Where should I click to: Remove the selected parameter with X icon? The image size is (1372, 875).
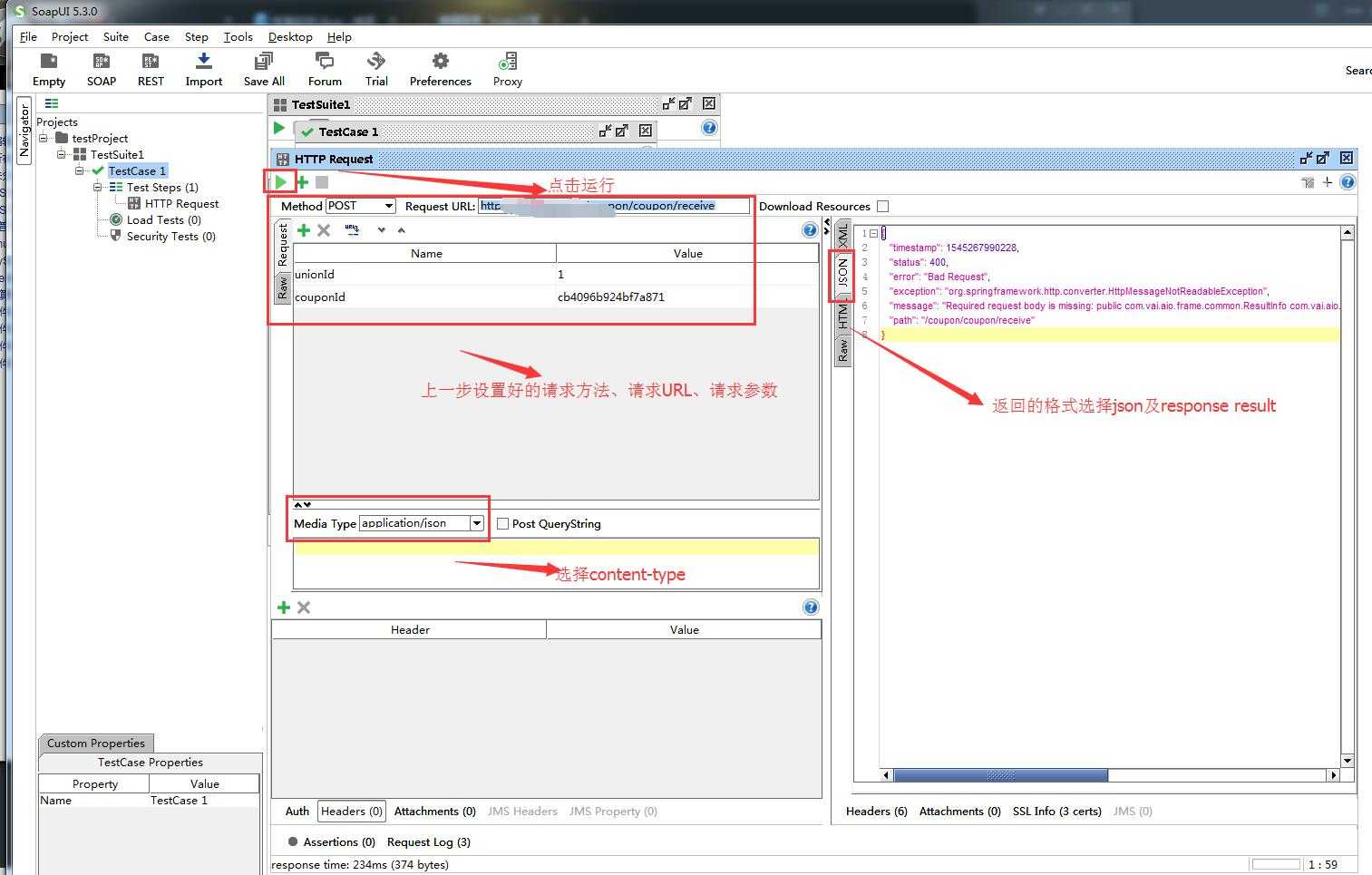click(x=324, y=230)
